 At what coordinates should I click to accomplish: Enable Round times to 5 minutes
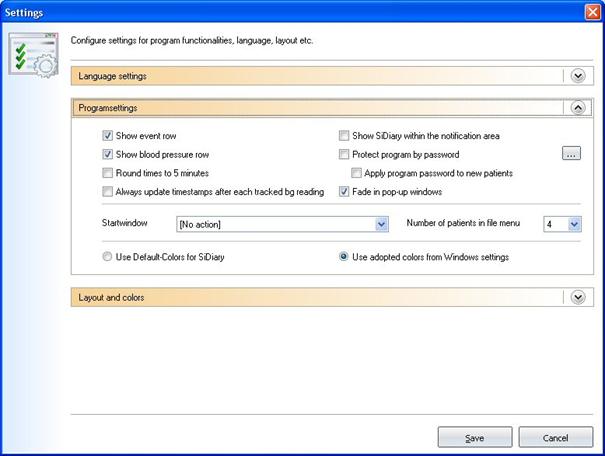pos(108,173)
